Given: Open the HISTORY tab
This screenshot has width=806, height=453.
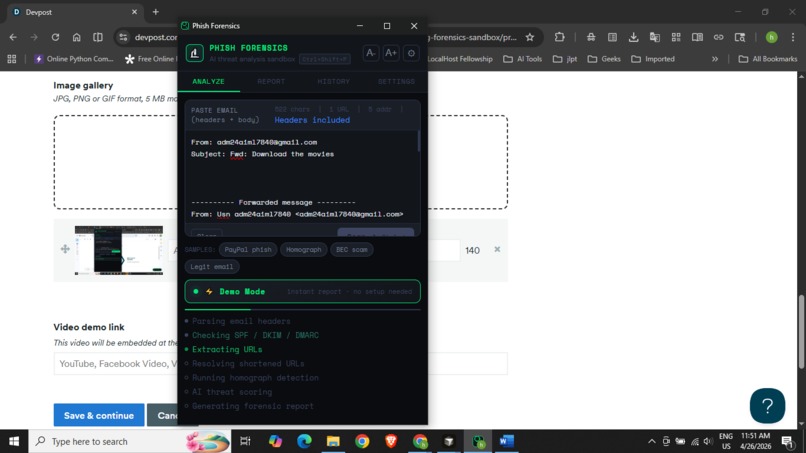Looking at the screenshot, I should 334,82.
